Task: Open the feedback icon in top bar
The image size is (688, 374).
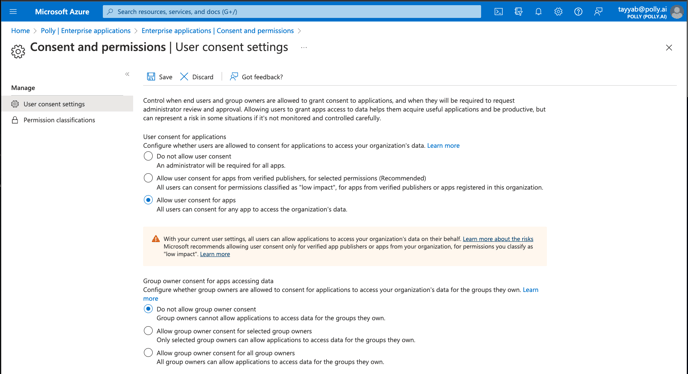Action: (x=598, y=12)
